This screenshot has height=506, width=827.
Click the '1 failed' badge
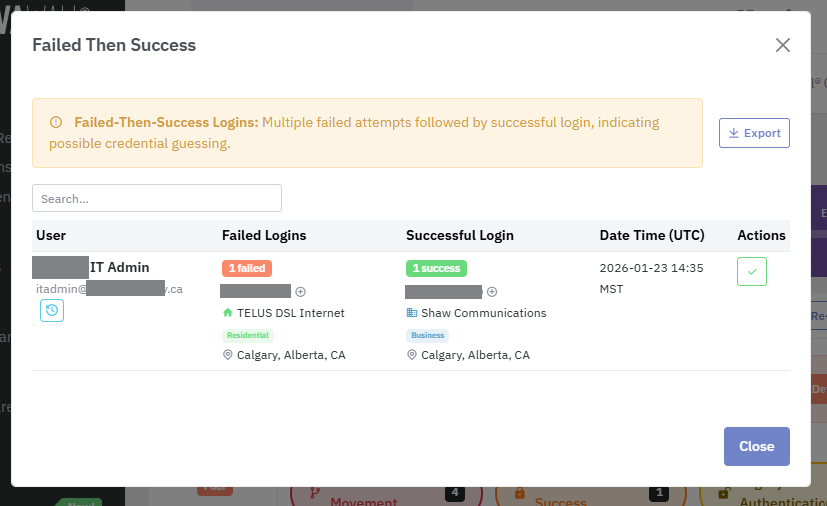[247, 268]
